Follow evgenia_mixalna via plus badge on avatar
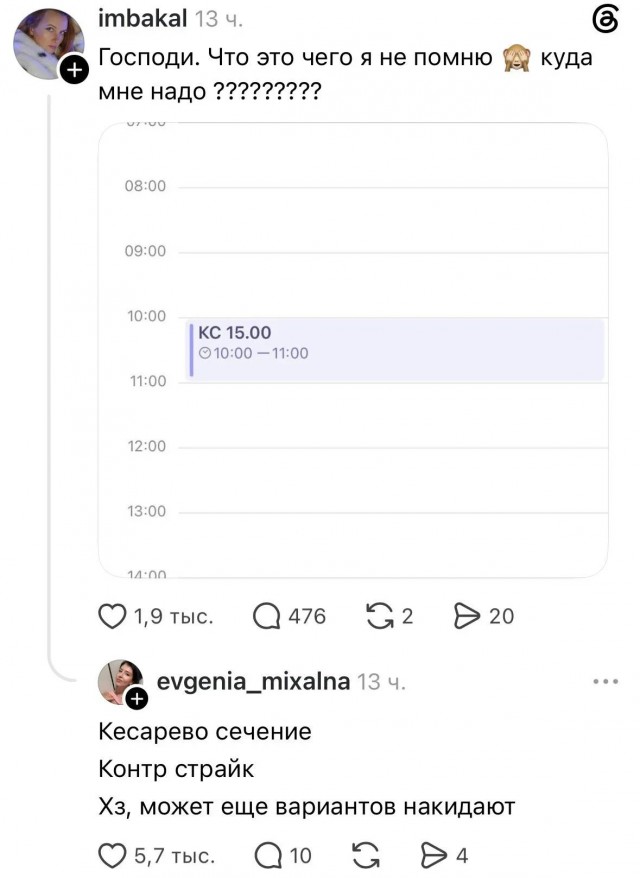This screenshot has width=640, height=878. (x=137, y=699)
